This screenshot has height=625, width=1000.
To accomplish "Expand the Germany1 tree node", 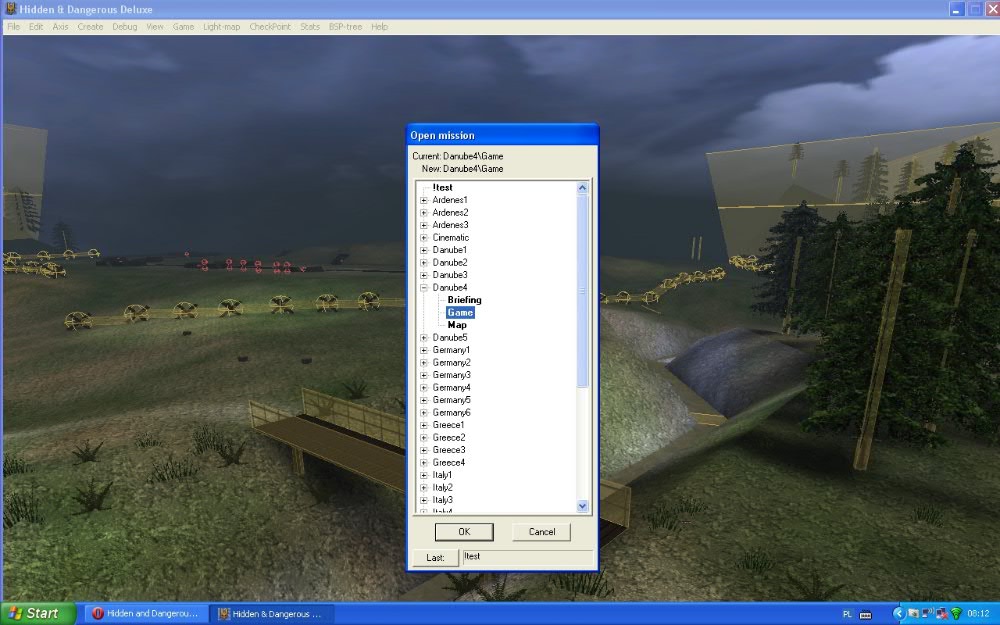I will (x=423, y=350).
